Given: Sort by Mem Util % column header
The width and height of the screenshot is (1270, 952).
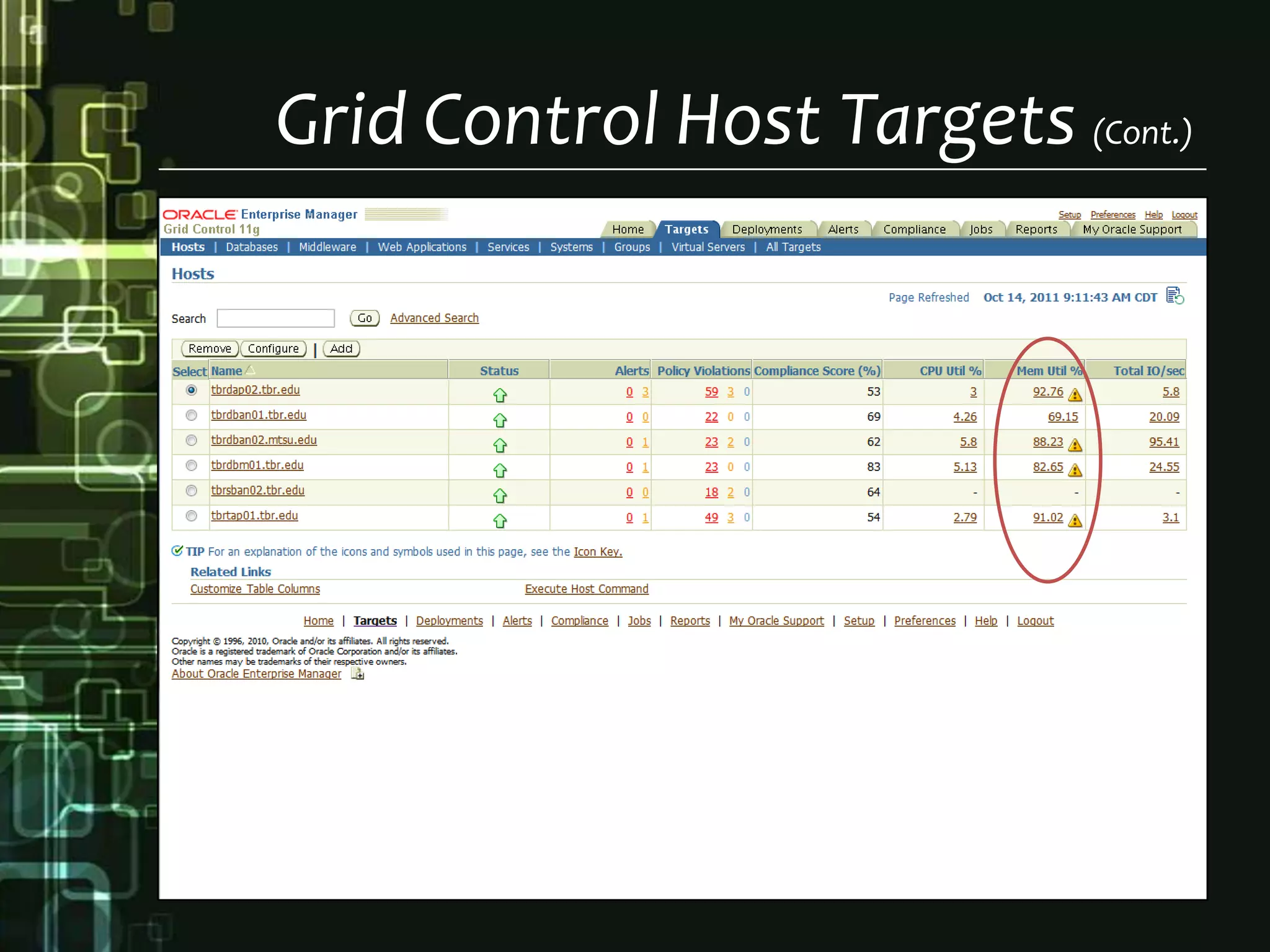Looking at the screenshot, I should point(1049,371).
